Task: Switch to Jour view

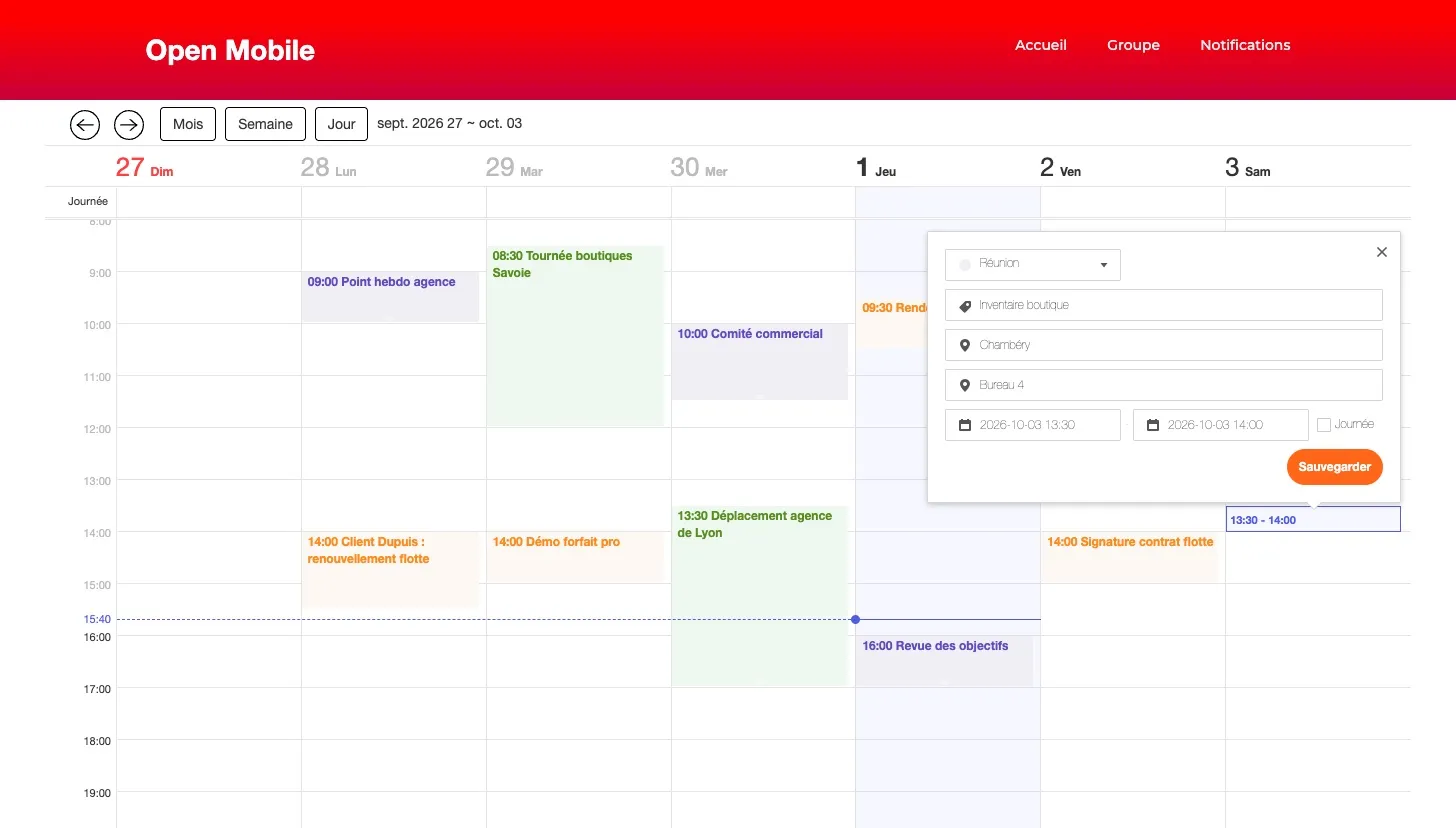Action: pyautogui.click(x=341, y=124)
